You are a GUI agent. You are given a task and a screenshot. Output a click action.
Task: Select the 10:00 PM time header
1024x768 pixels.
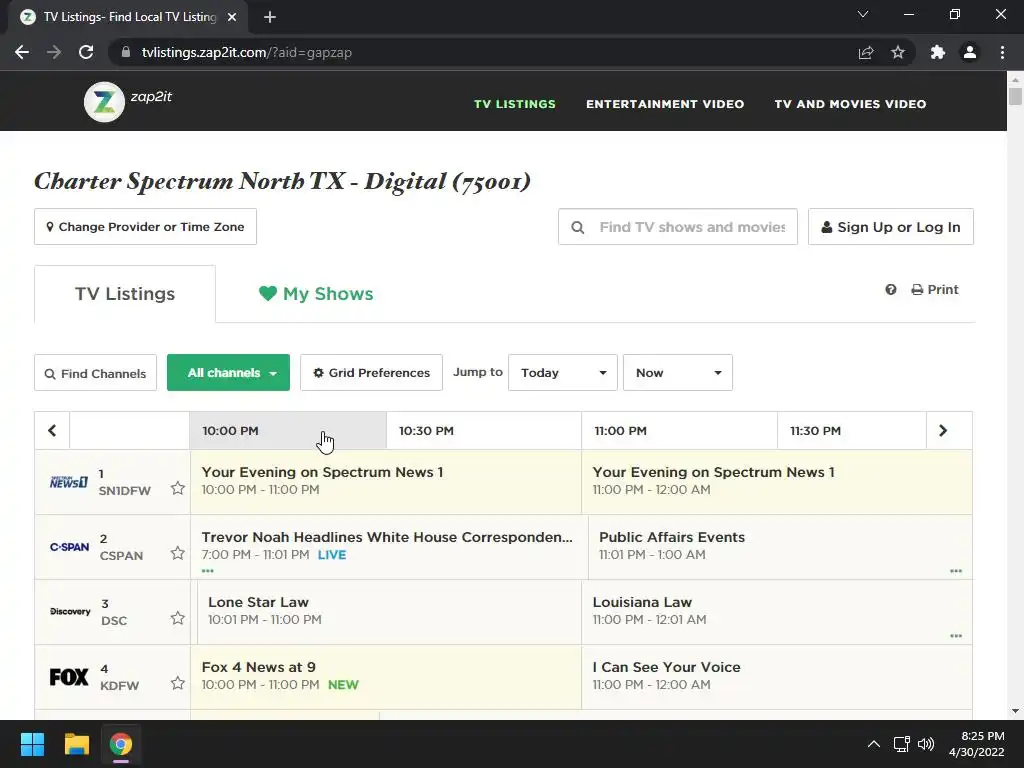(x=287, y=430)
